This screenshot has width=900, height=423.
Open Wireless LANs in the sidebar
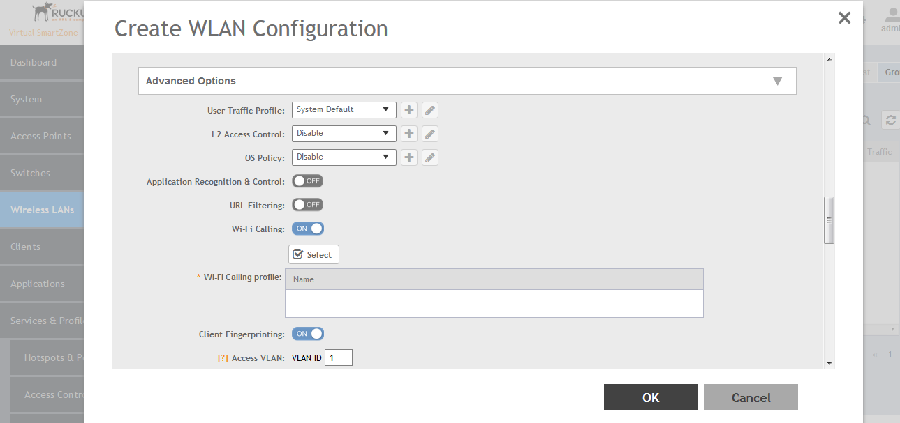click(42, 210)
